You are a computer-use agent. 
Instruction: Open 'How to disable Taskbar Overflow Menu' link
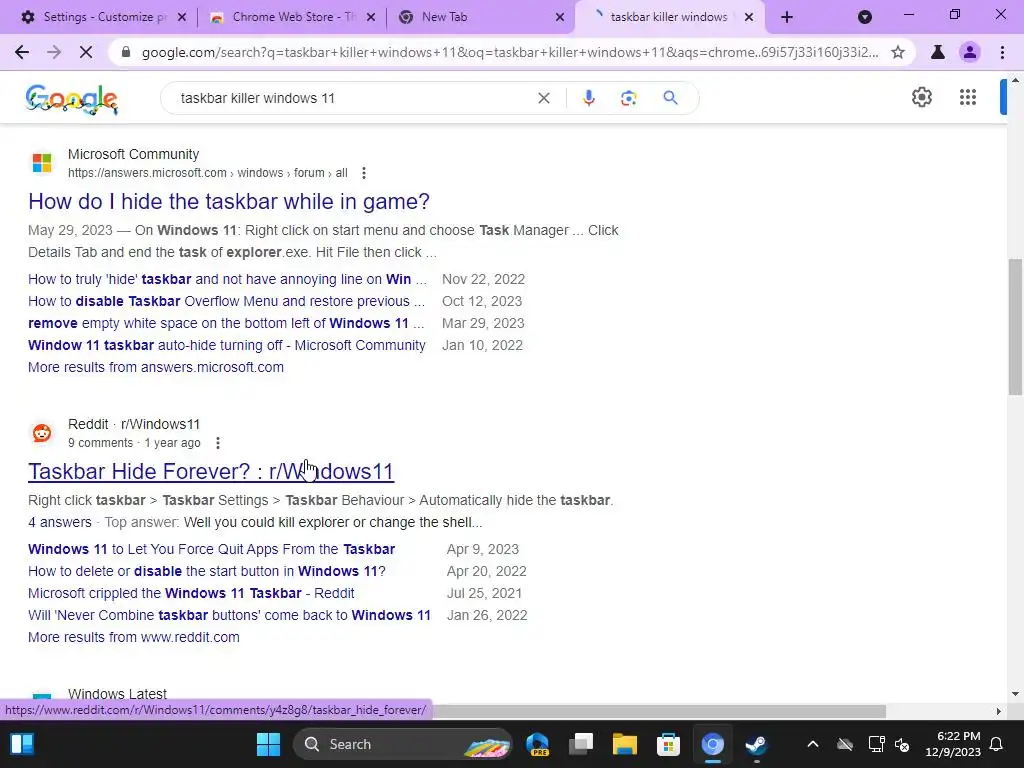227,301
